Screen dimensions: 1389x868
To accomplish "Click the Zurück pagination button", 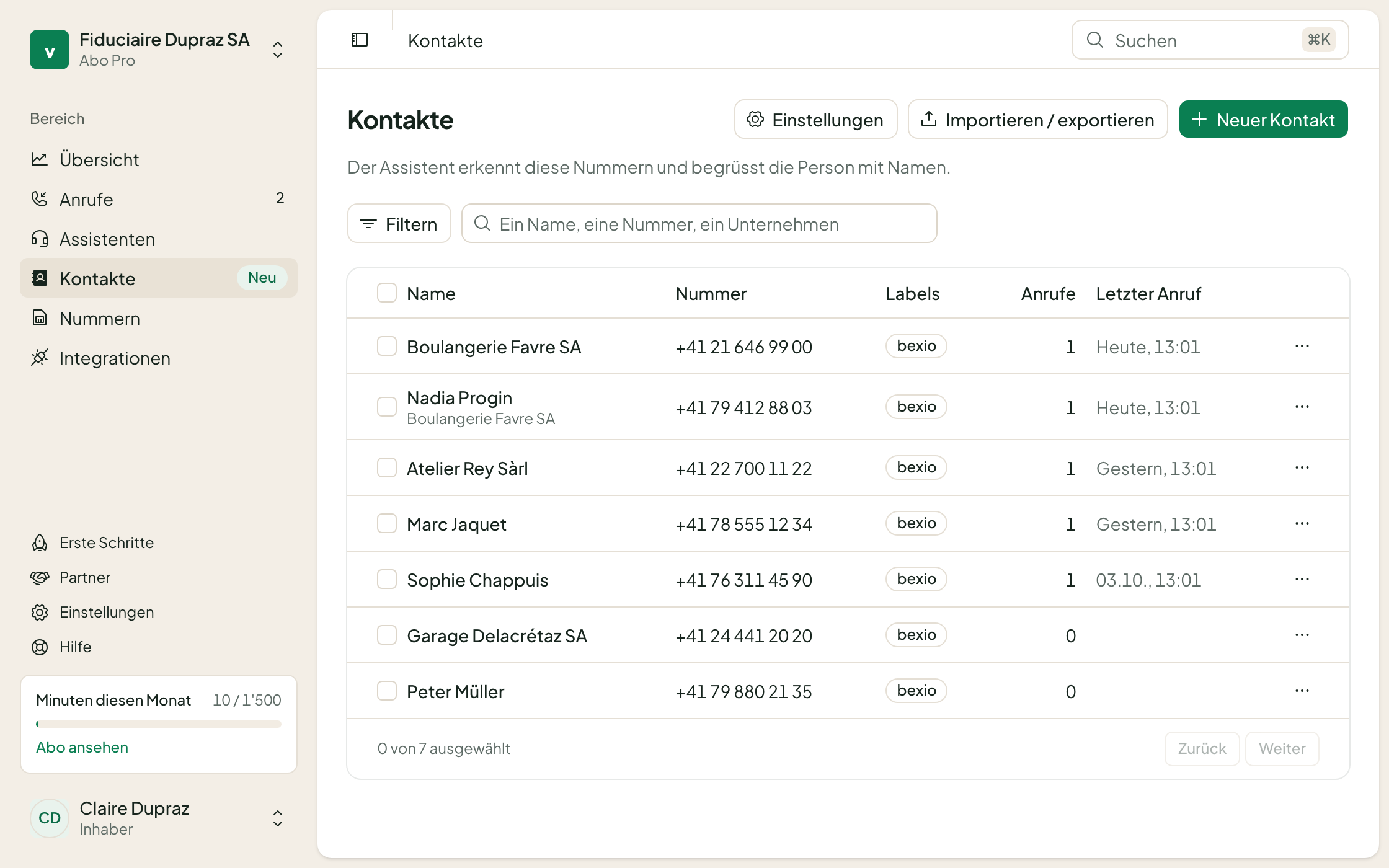I will coord(1202,749).
